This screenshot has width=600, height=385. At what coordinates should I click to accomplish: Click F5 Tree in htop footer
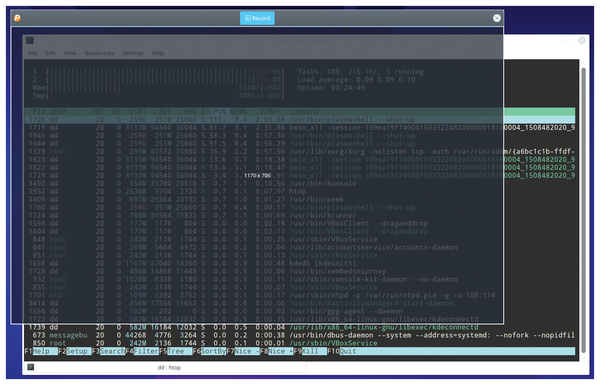pyautogui.click(x=176, y=351)
